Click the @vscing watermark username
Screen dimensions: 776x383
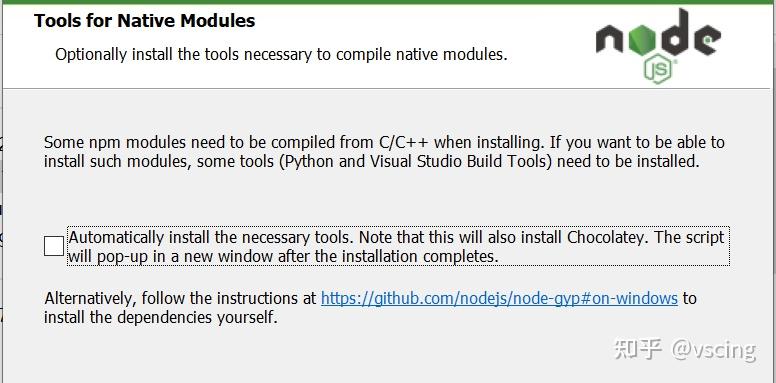[713, 350]
